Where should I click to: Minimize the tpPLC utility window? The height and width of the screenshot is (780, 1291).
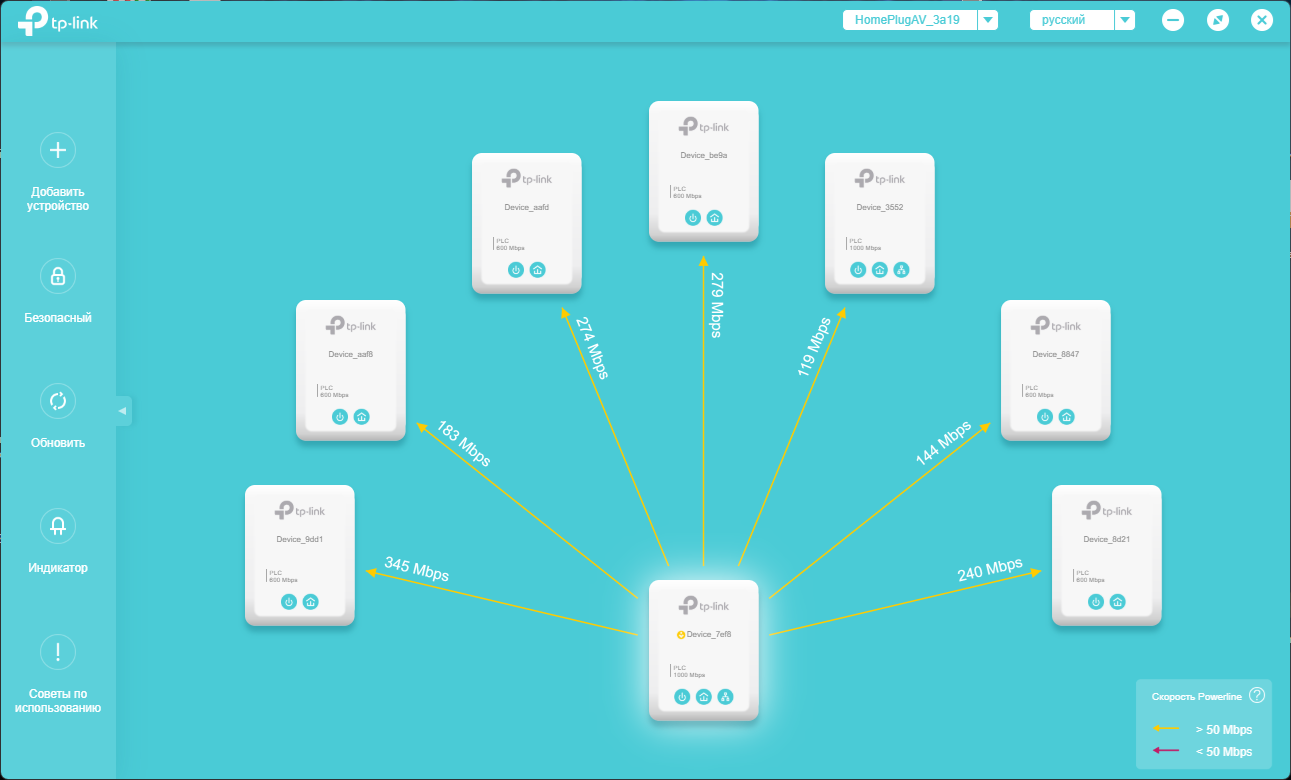coord(1173,20)
